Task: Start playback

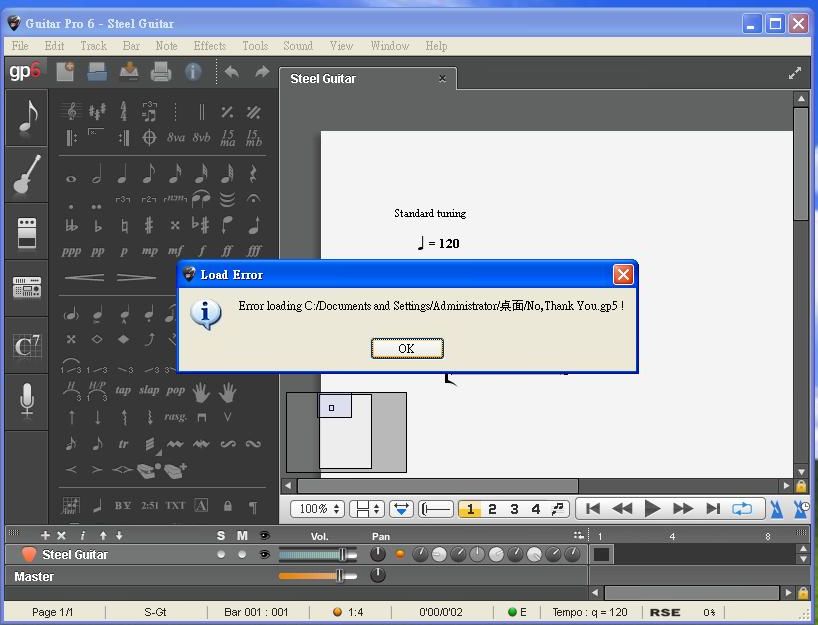Action: [652, 508]
